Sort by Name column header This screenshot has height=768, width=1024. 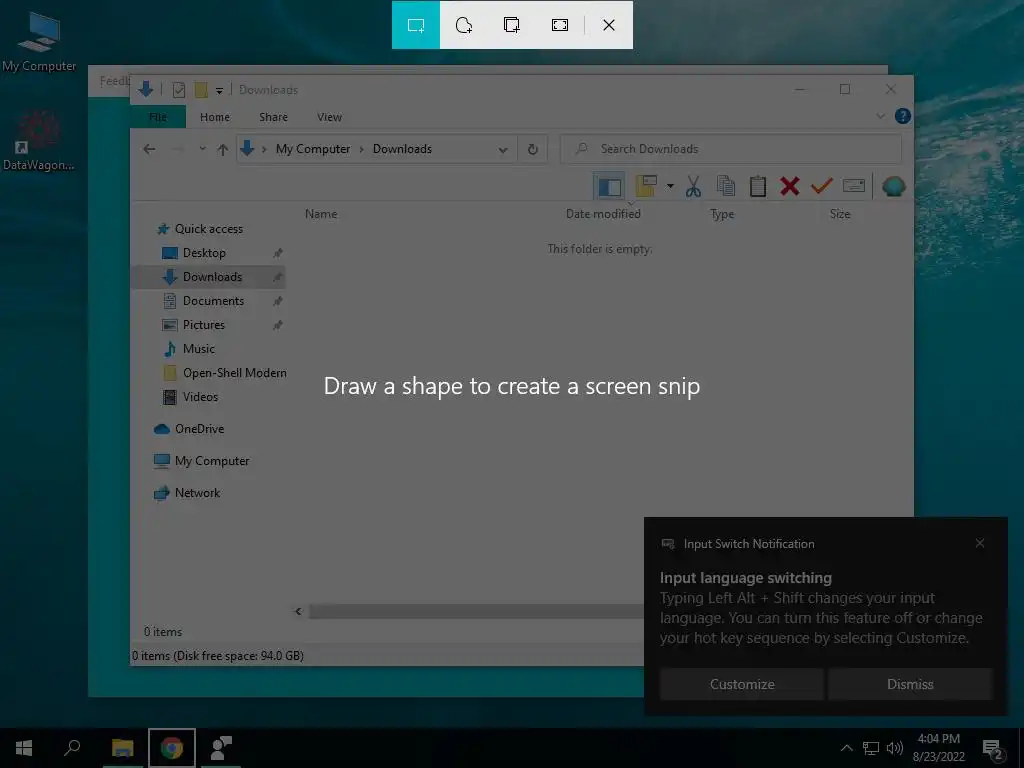tap(321, 214)
